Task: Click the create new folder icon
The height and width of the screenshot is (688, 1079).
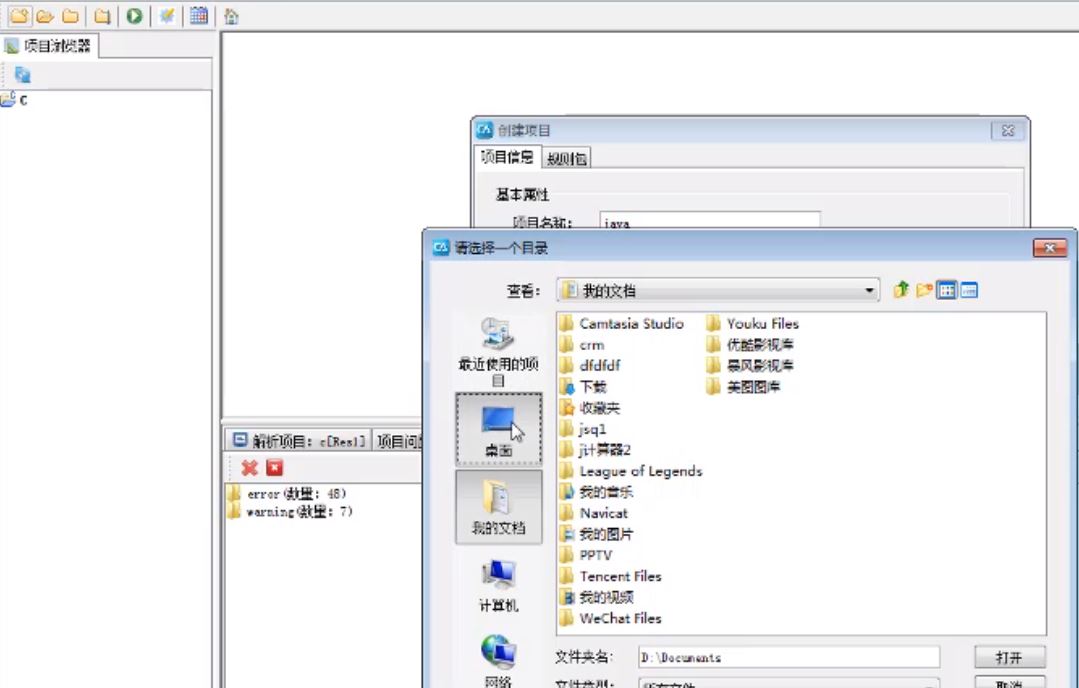Action: pyautogui.click(x=923, y=290)
